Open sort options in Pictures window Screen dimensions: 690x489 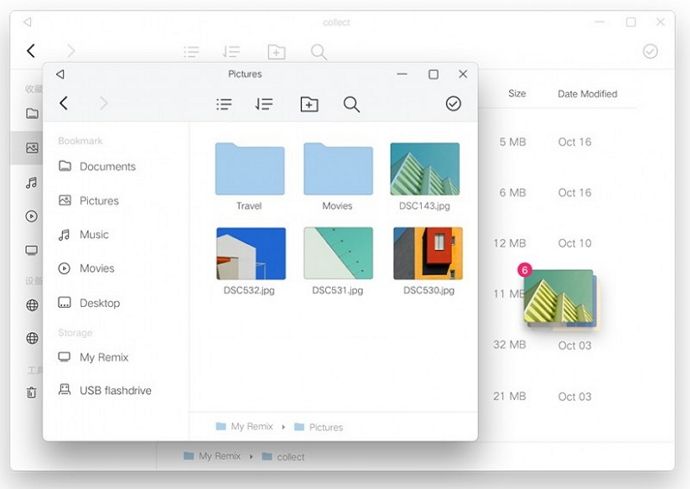coord(264,104)
